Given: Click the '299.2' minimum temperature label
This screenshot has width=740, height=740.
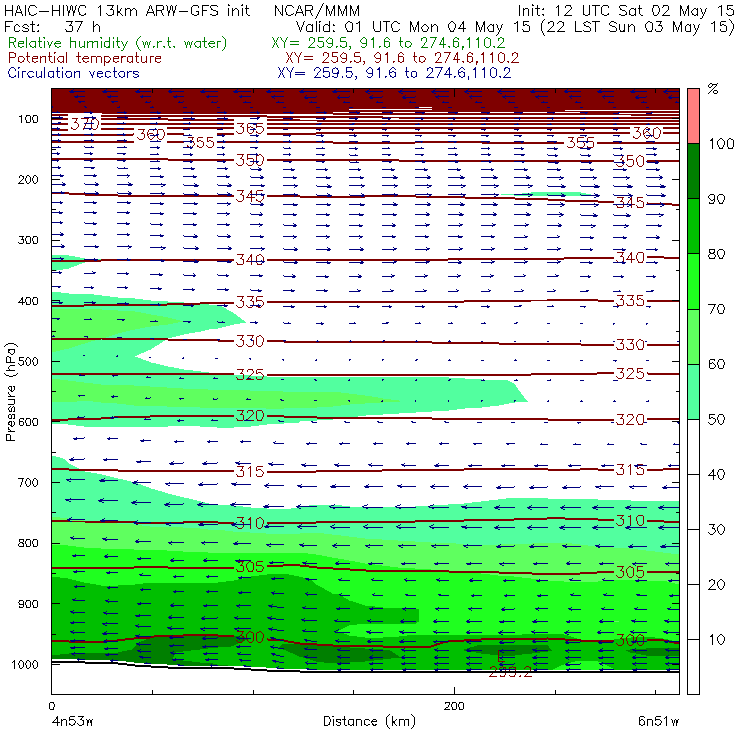Looking at the screenshot, I should [x=510, y=672].
